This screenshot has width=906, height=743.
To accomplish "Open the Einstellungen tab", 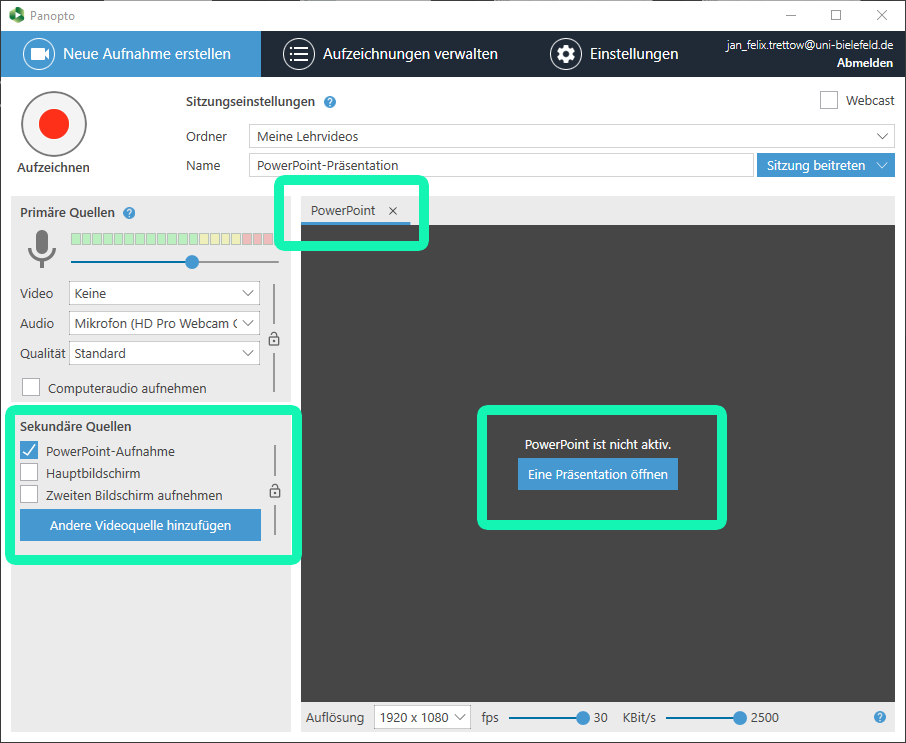I will coord(614,54).
